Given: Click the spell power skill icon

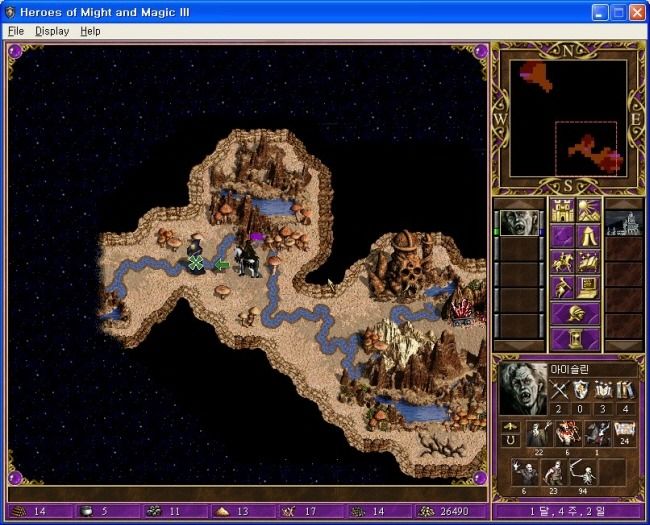Looking at the screenshot, I should coord(603,390).
